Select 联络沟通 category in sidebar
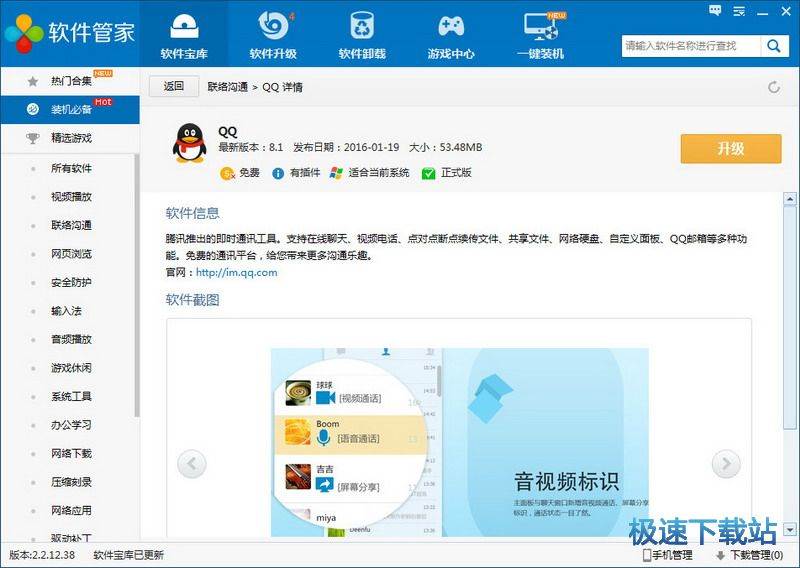This screenshot has width=800, height=568. coord(71,225)
